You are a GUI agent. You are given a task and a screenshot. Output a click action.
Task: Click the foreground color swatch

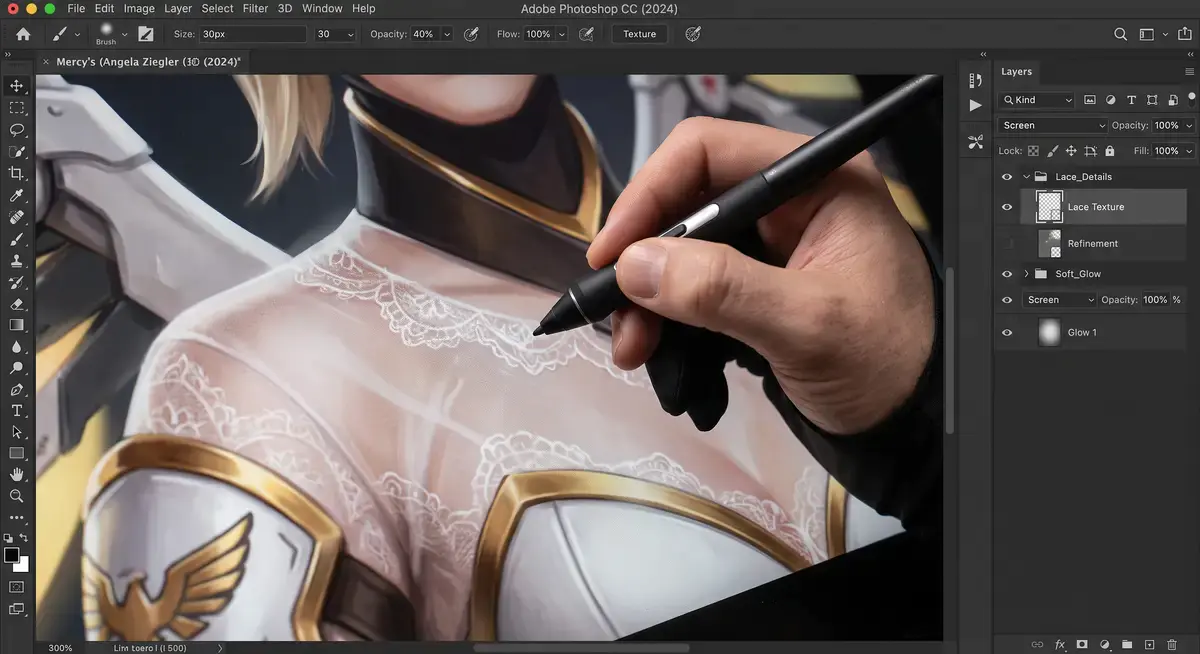point(12,556)
